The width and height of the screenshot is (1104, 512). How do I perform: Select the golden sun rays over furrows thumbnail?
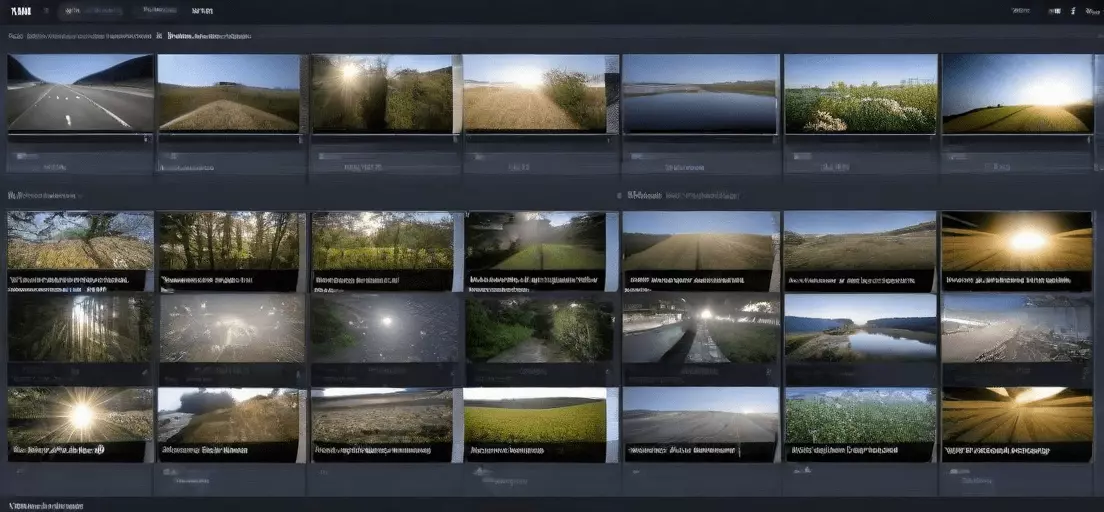click(x=1017, y=415)
